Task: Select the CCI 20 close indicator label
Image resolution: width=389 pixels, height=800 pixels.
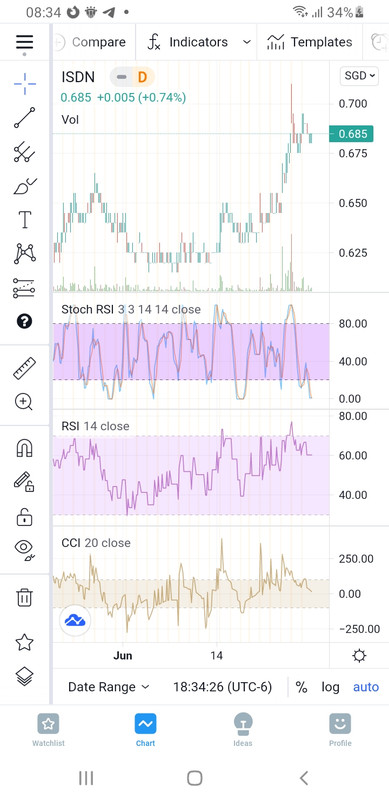Action: [x=96, y=543]
